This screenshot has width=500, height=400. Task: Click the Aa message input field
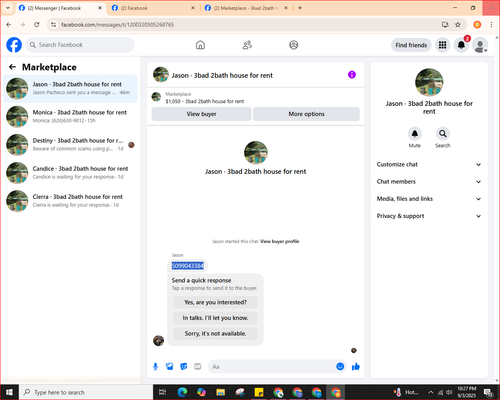273,367
